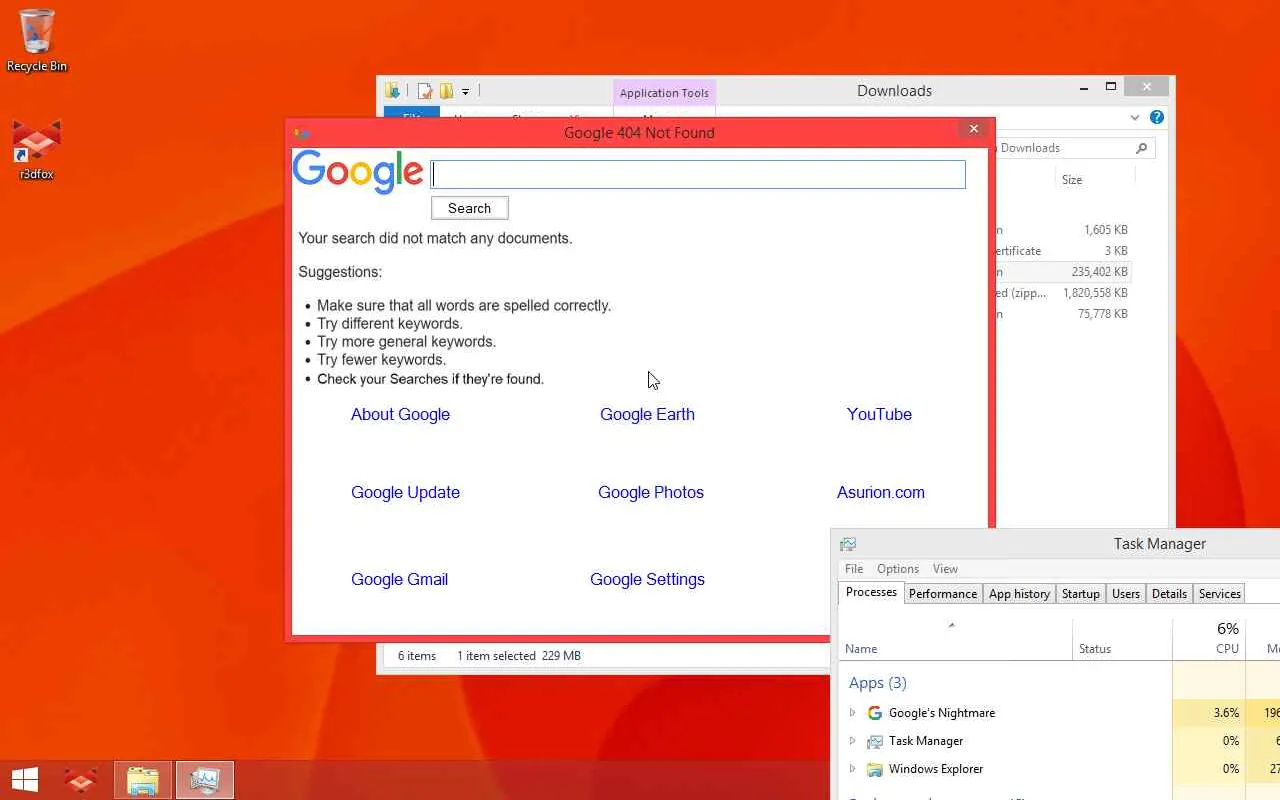Select the Windows Explorer process name
The image size is (1280, 800).
(936, 769)
